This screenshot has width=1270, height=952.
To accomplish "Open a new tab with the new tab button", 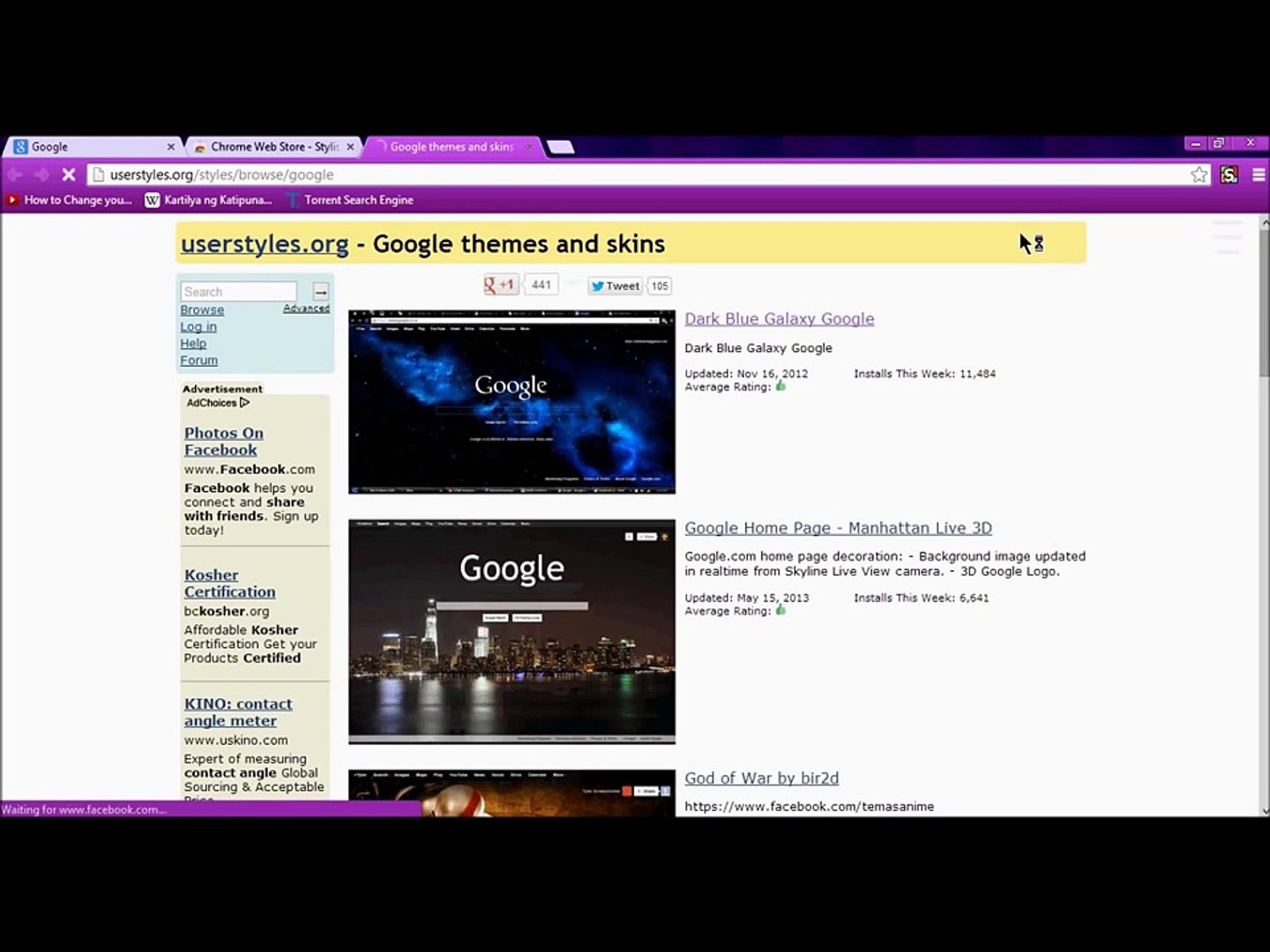I will click(561, 146).
